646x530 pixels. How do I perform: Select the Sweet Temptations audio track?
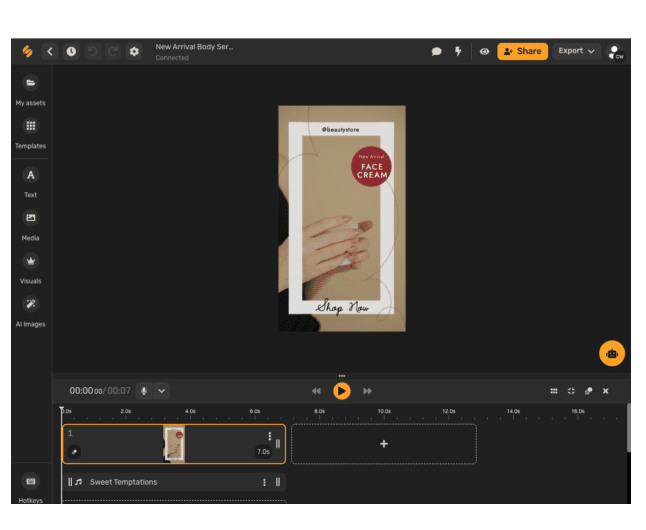tap(174, 482)
